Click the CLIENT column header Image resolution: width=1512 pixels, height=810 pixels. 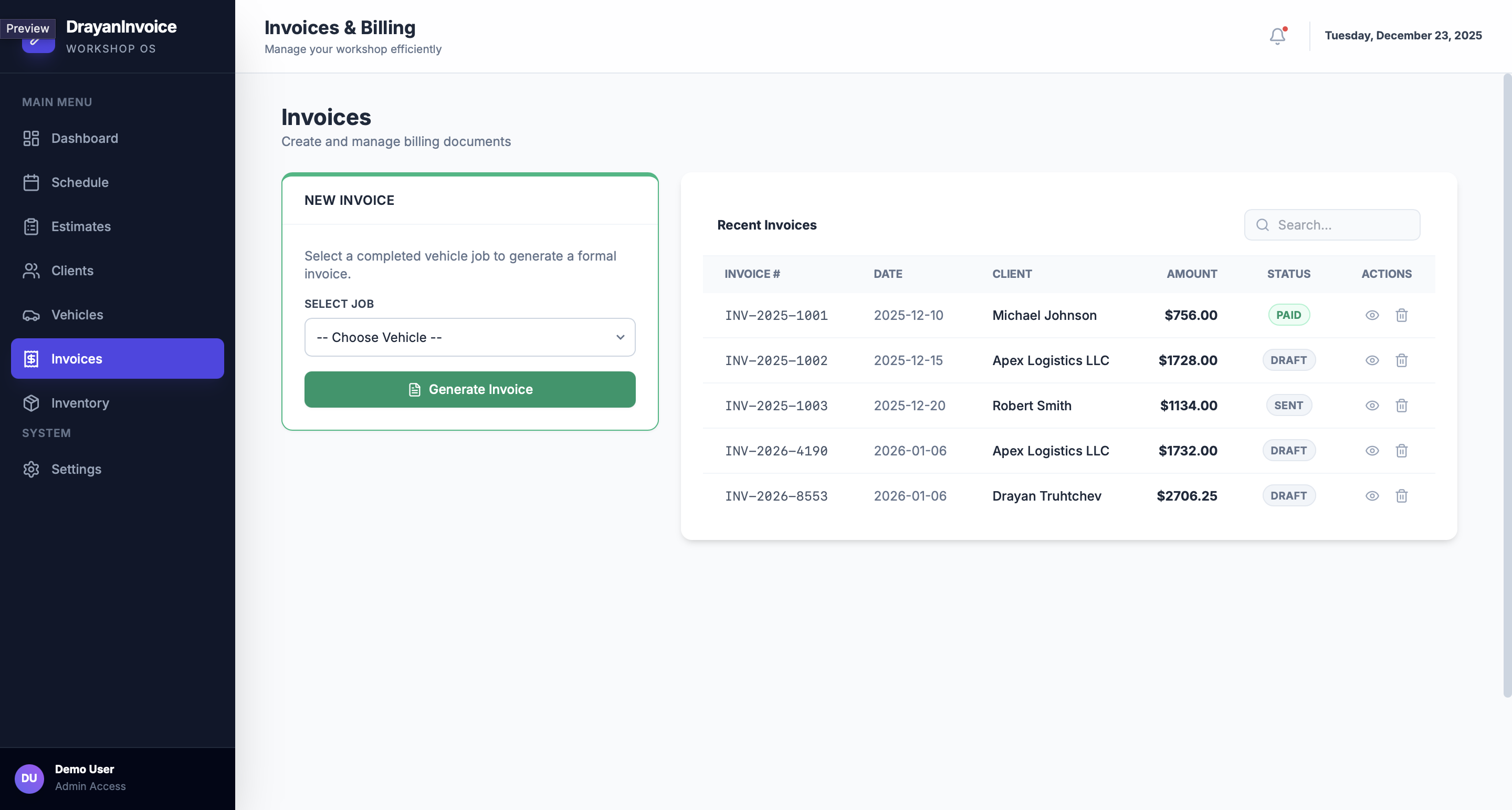coord(1012,274)
